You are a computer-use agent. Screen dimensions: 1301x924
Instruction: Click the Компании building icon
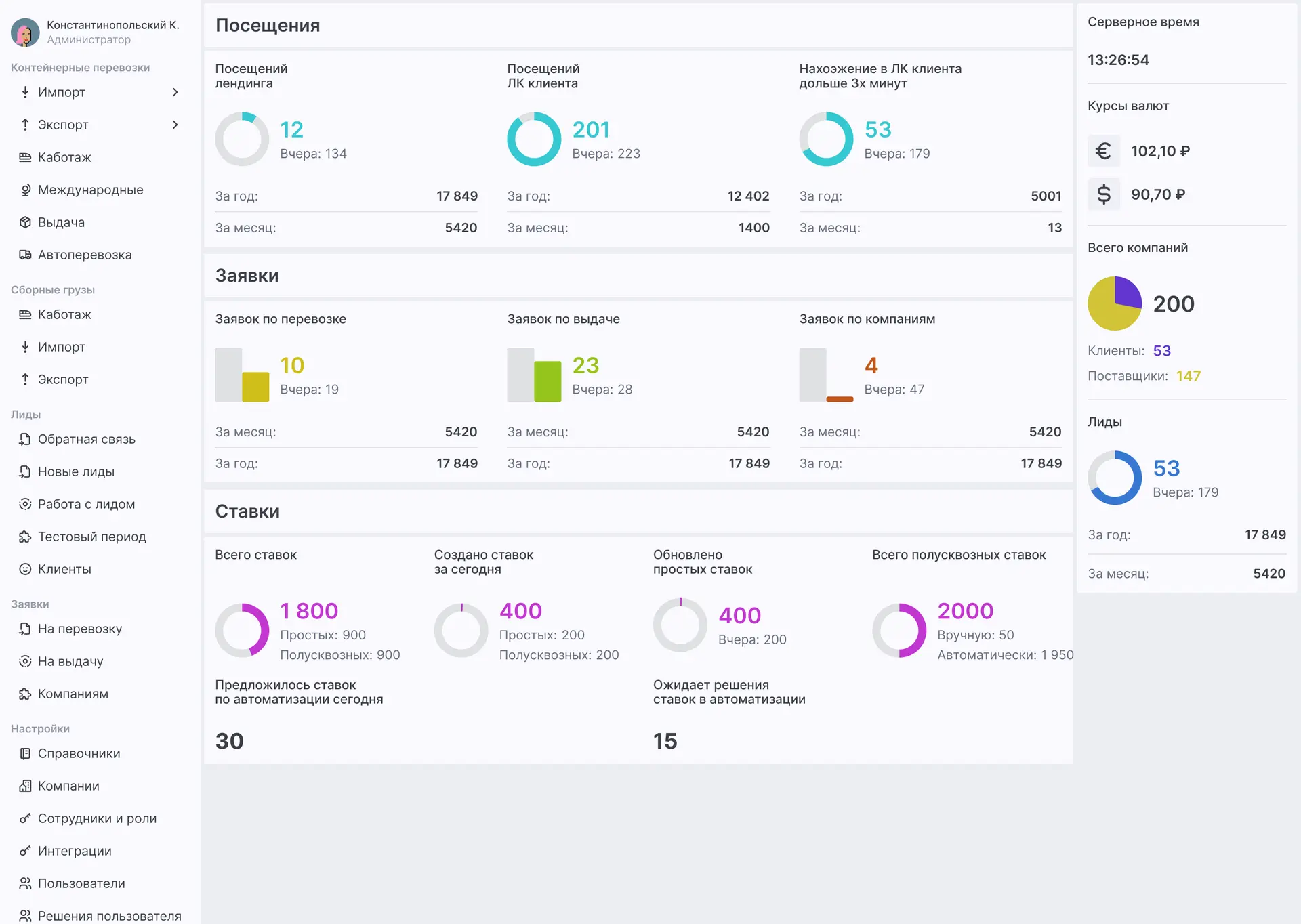click(25, 786)
